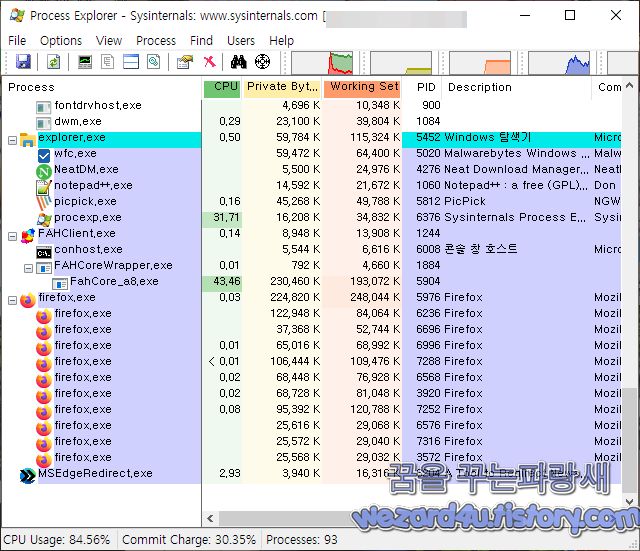Collapse the explorer.exe tree node
The height and width of the screenshot is (551, 640).
pyautogui.click(x=13, y=141)
